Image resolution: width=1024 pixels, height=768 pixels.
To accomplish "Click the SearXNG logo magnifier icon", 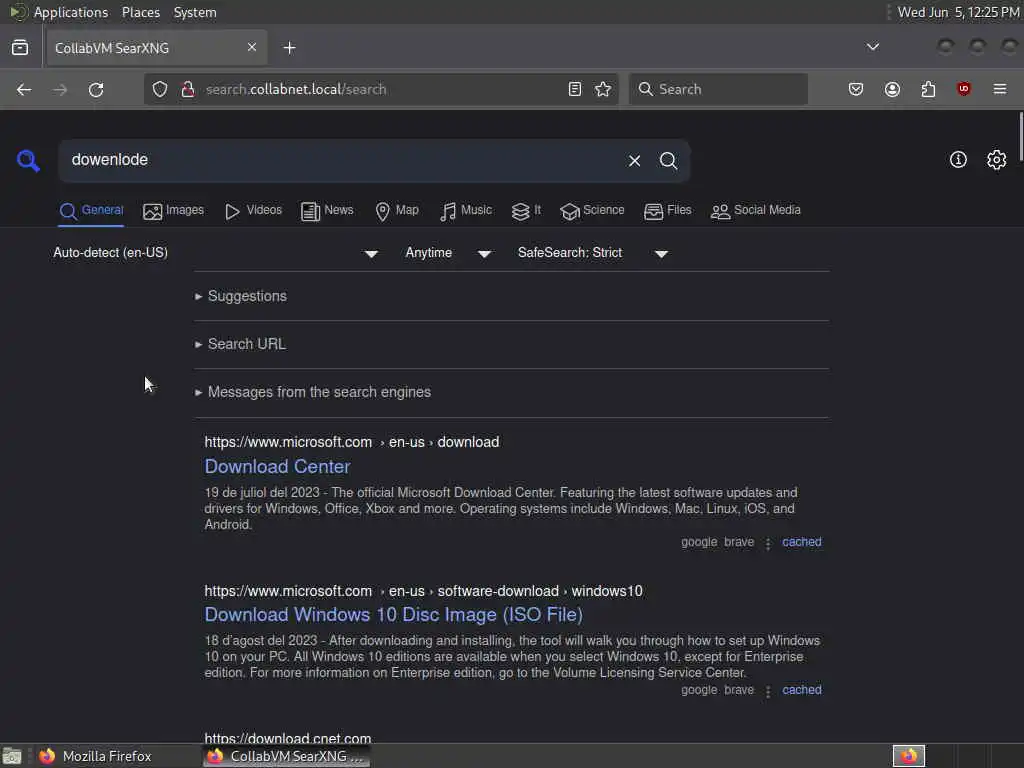I will coord(28,160).
